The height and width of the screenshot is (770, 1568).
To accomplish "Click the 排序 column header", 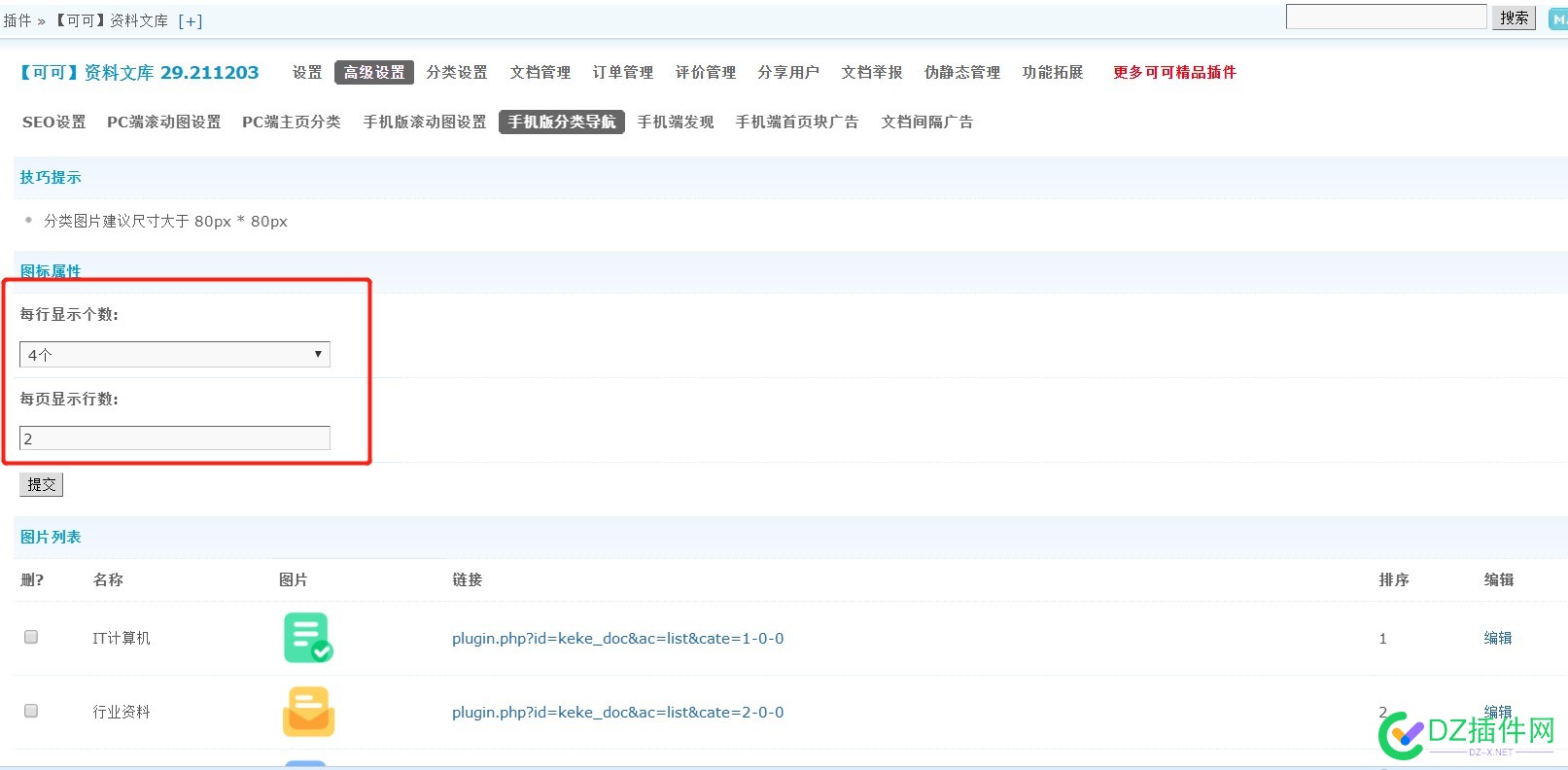I will 1394,580.
